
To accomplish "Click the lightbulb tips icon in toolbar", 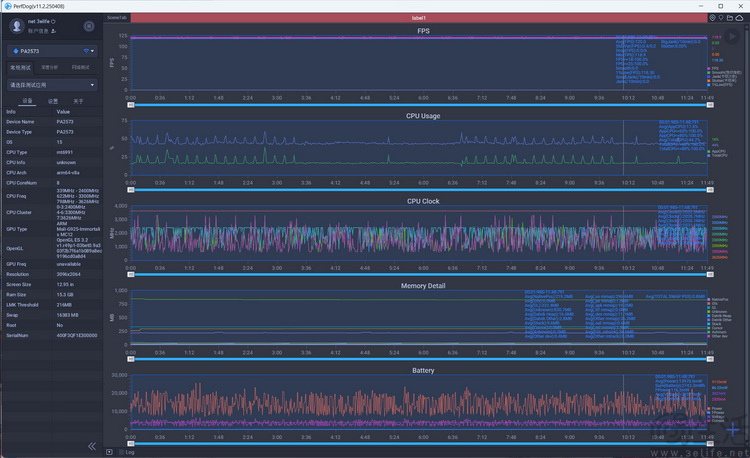I will 721,18.
